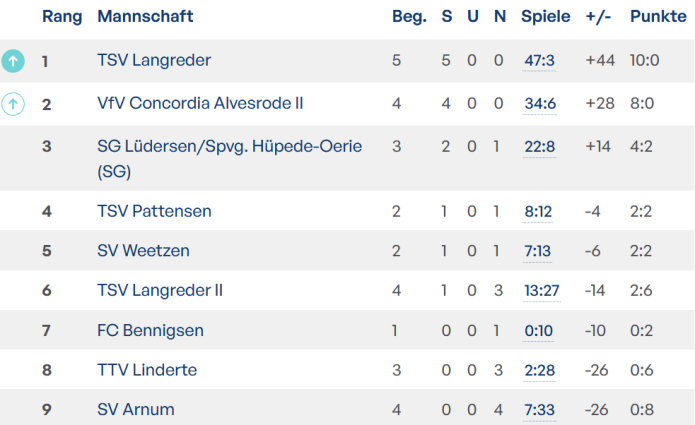Open the 22:8 games score link

tap(539, 147)
